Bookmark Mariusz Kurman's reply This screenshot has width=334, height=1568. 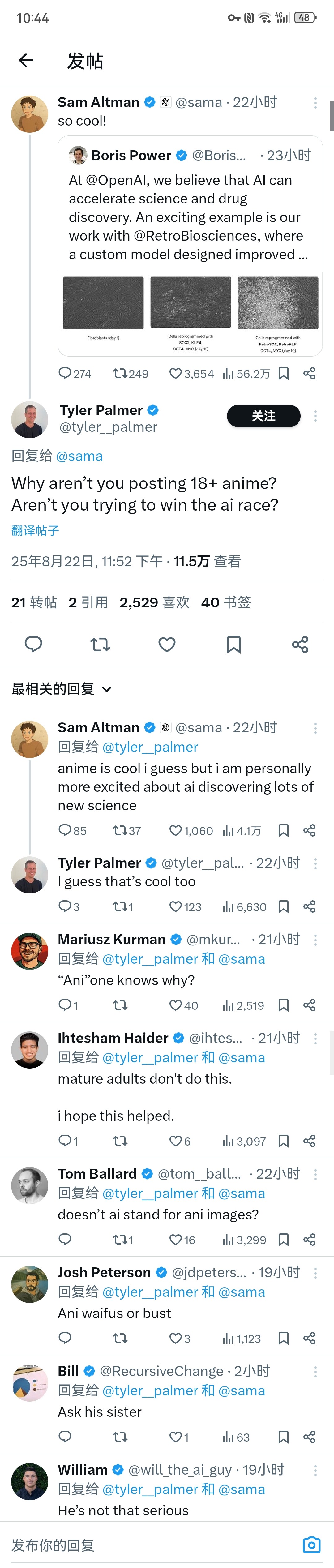[x=283, y=1005]
